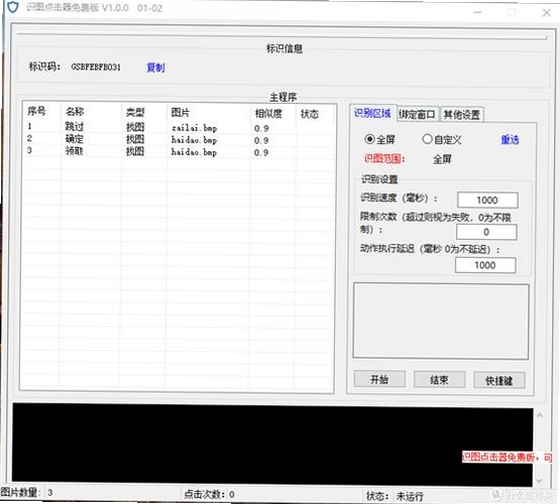Click the 点击次数 status bar entry

pos(209,494)
